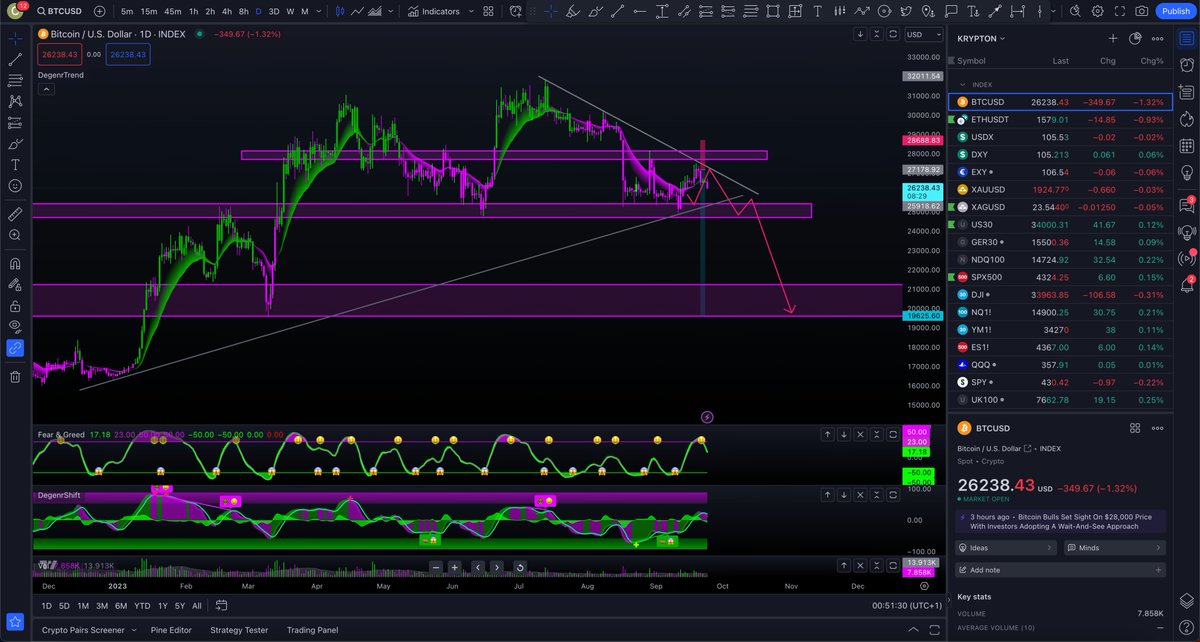The image size is (1200, 642).
Task: Select the YTD date range
Action: click(143, 606)
